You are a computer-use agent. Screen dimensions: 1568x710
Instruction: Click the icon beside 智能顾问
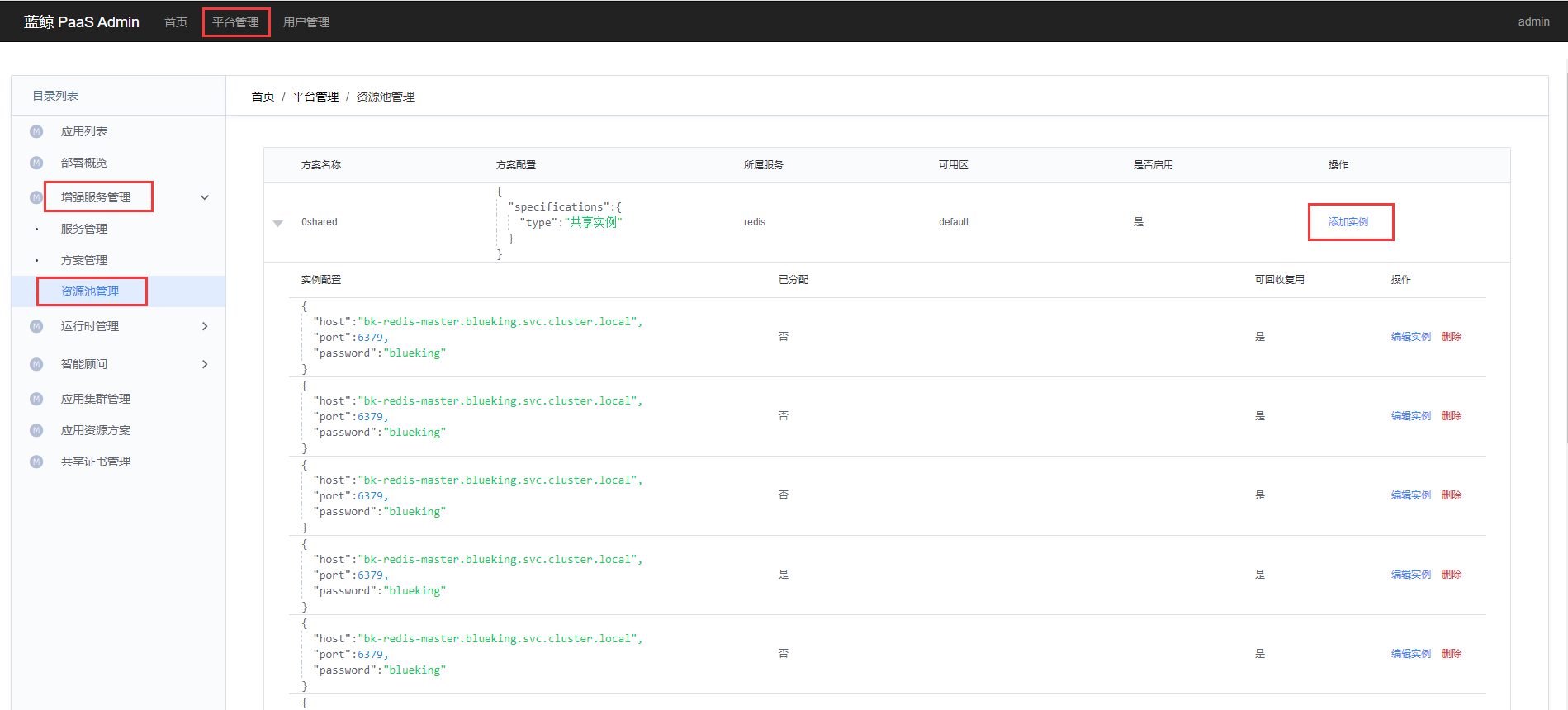pos(36,364)
